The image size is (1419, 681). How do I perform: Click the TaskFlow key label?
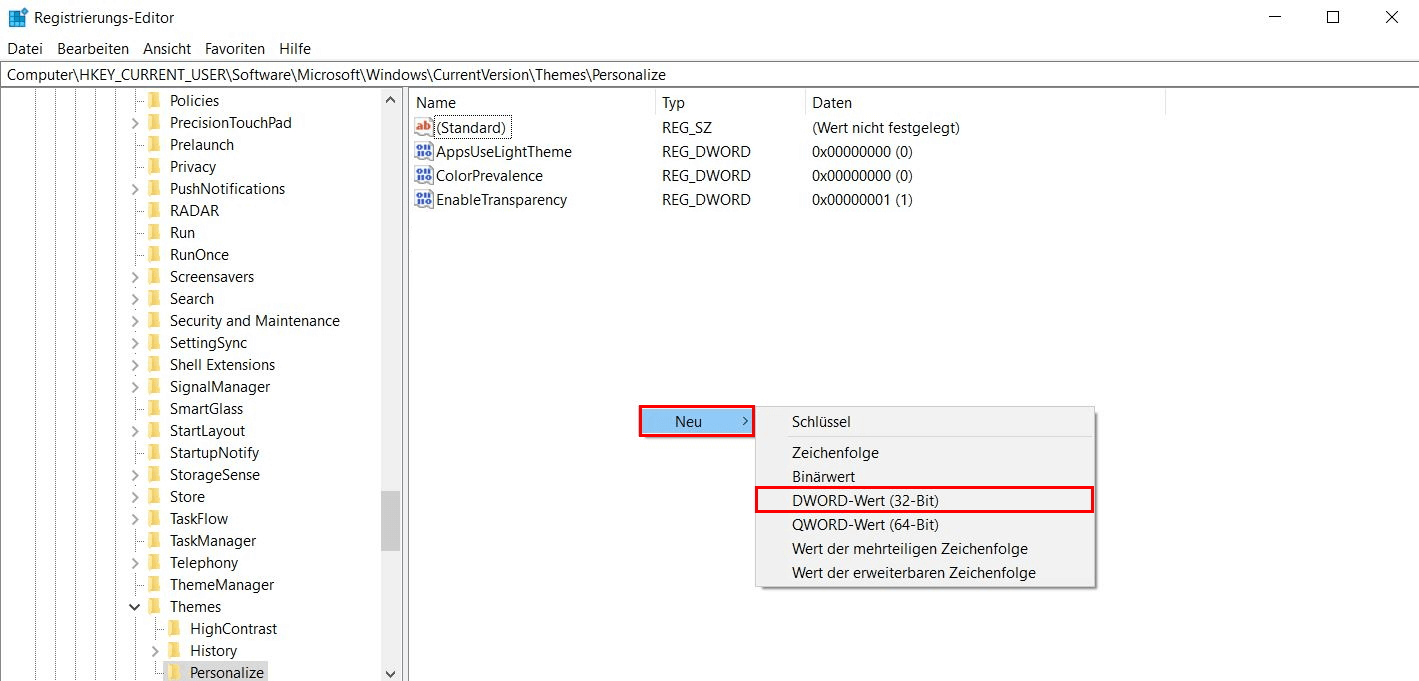click(199, 518)
